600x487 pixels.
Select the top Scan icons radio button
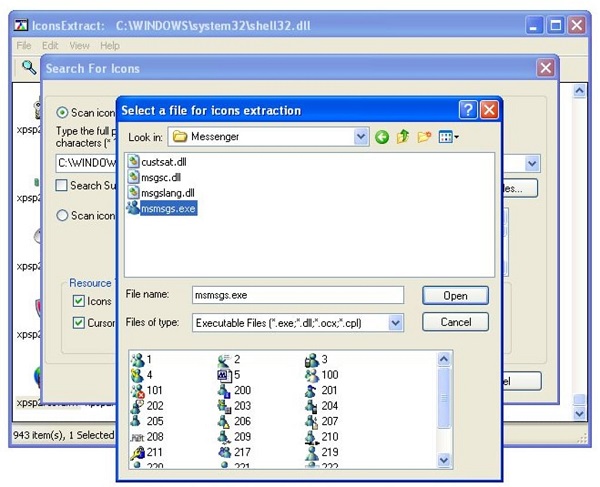pyautogui.click(x=62, y=113)
